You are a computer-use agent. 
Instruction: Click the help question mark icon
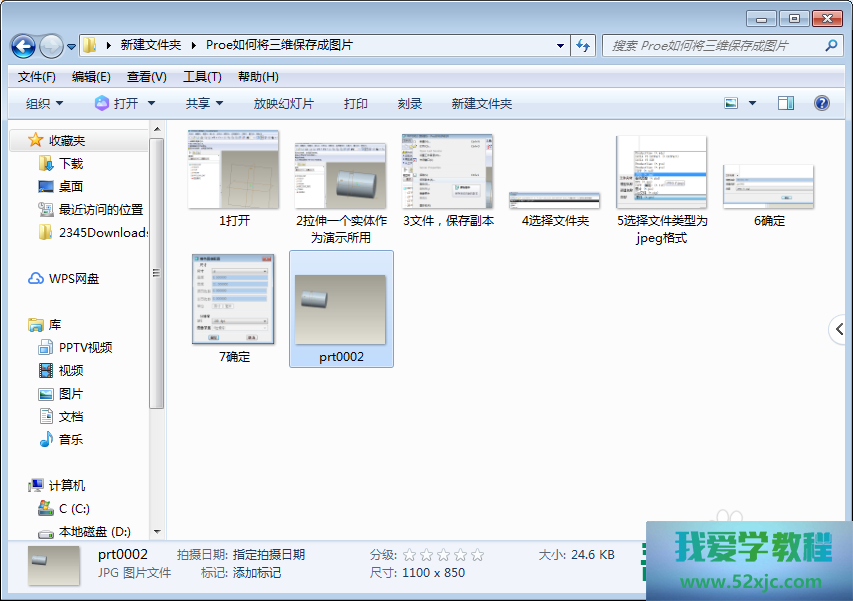coord(821,103)
